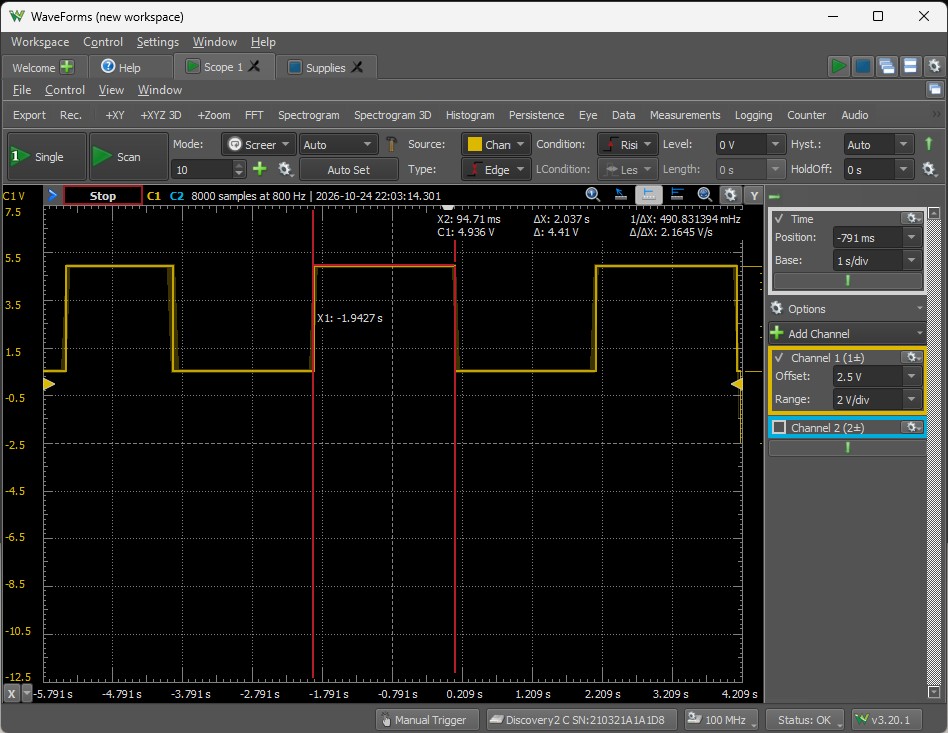Switch to the Supplies tab
The image size is (948, 733).
pos(325,67)
